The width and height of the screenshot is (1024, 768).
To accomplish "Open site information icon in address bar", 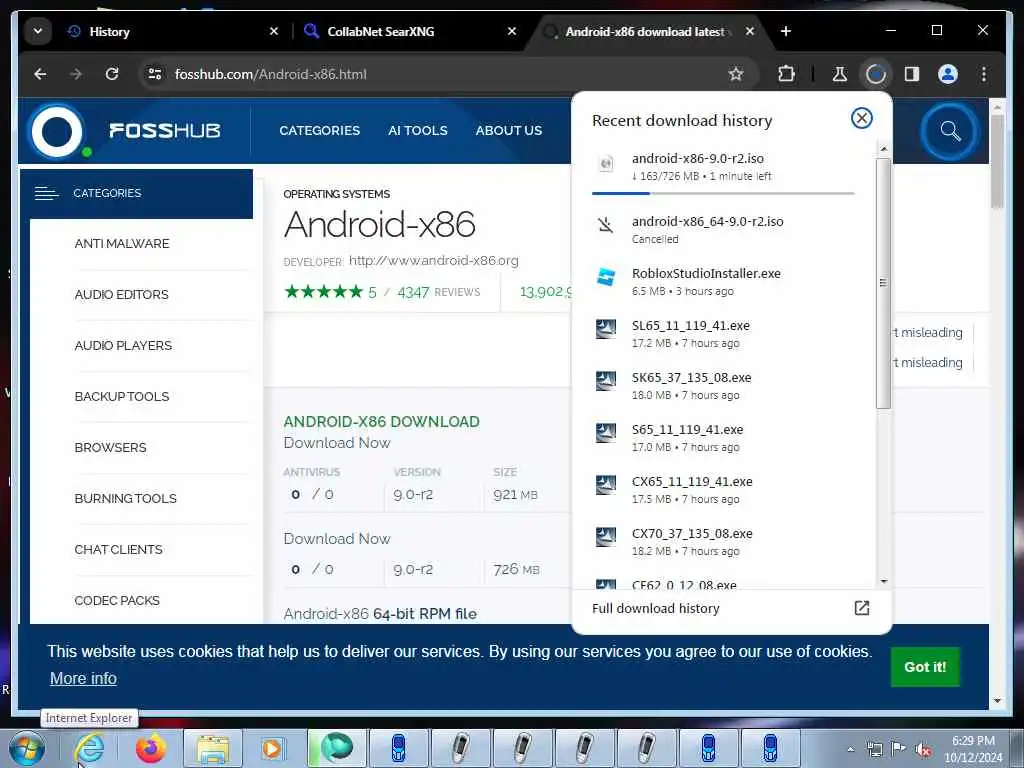I will coord(155,74).
